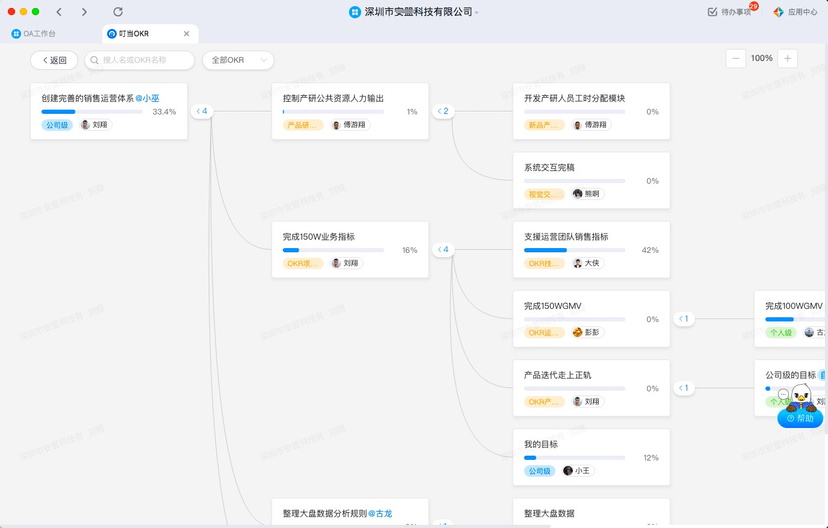Image resolution: width=828 pixels, height=528 pixels.
Task: Click the @小巫 mention link
Action: [147, 98]
